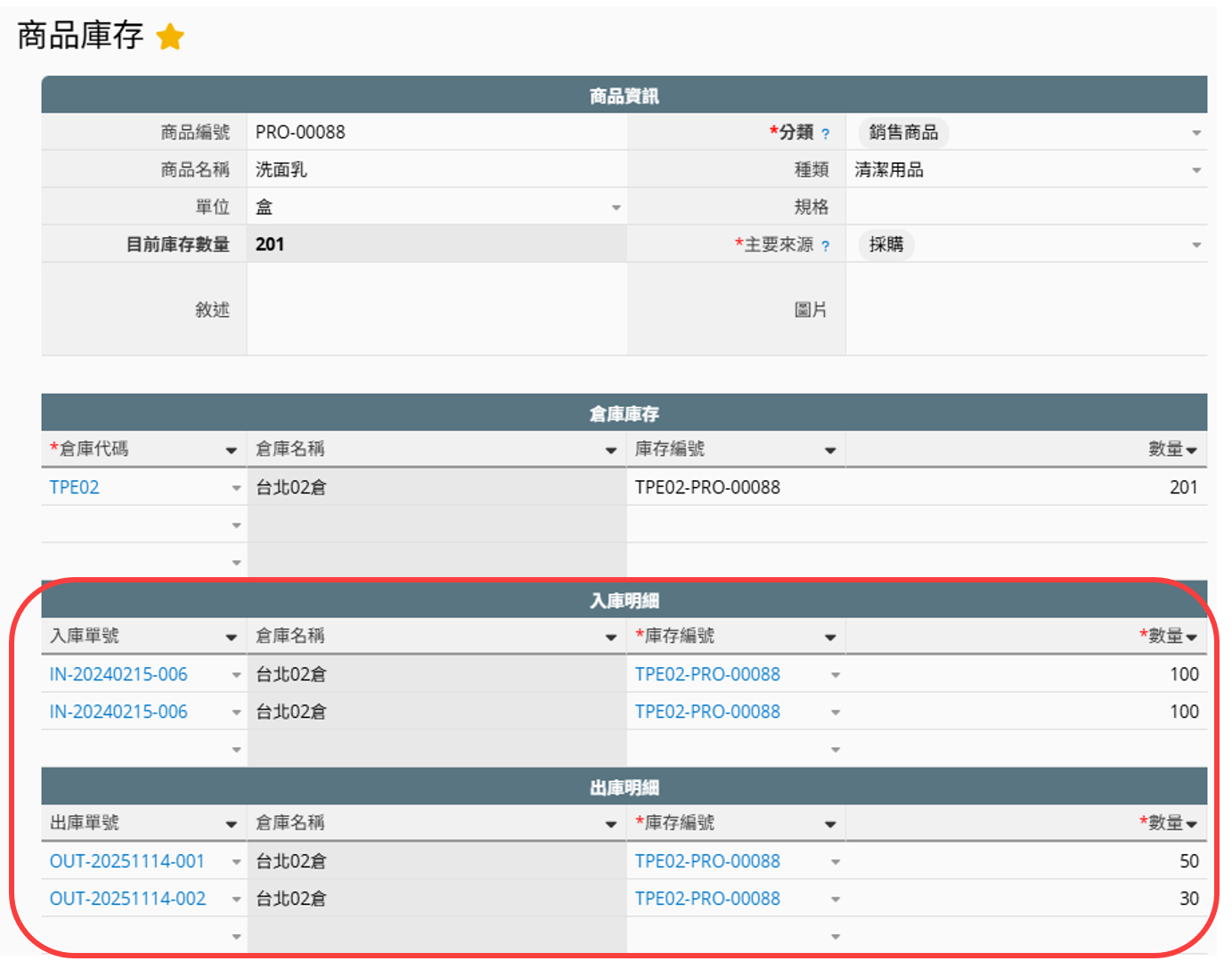Open outbound order OUT-20251114-002
The image size is (1232, 961).
[127, 899]
